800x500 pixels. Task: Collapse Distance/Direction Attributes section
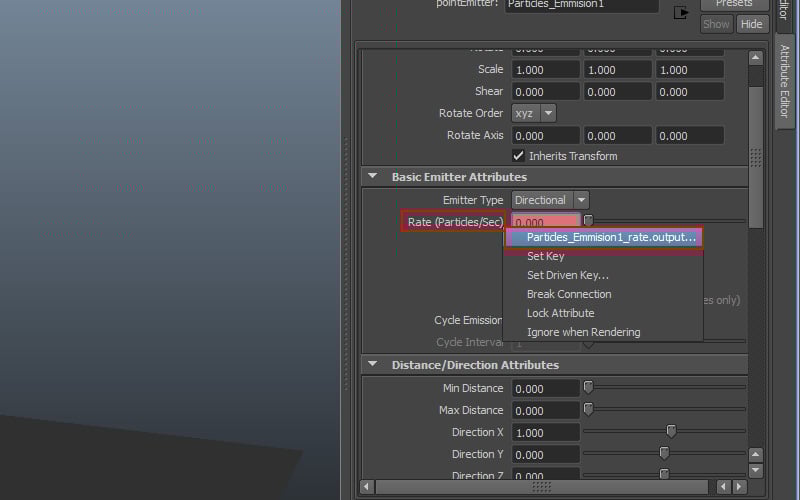click(372, 365)
